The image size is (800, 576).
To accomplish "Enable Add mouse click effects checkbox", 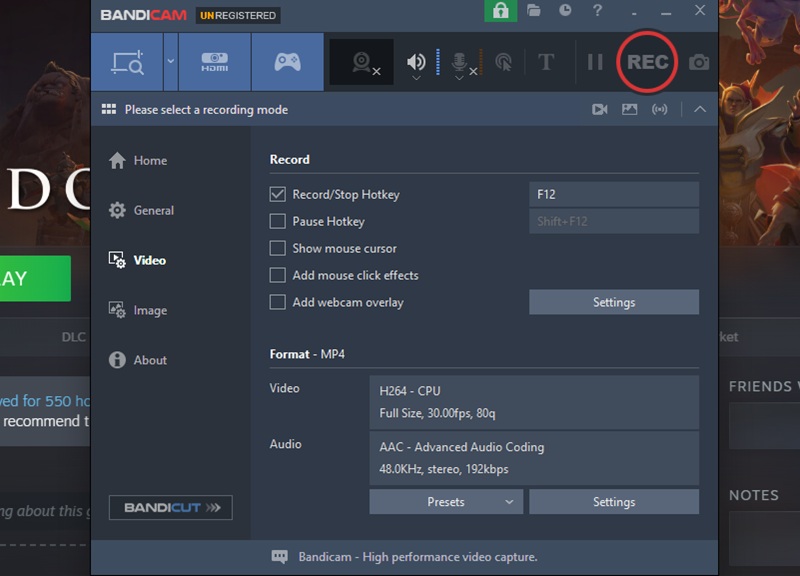I will (278, 276).
